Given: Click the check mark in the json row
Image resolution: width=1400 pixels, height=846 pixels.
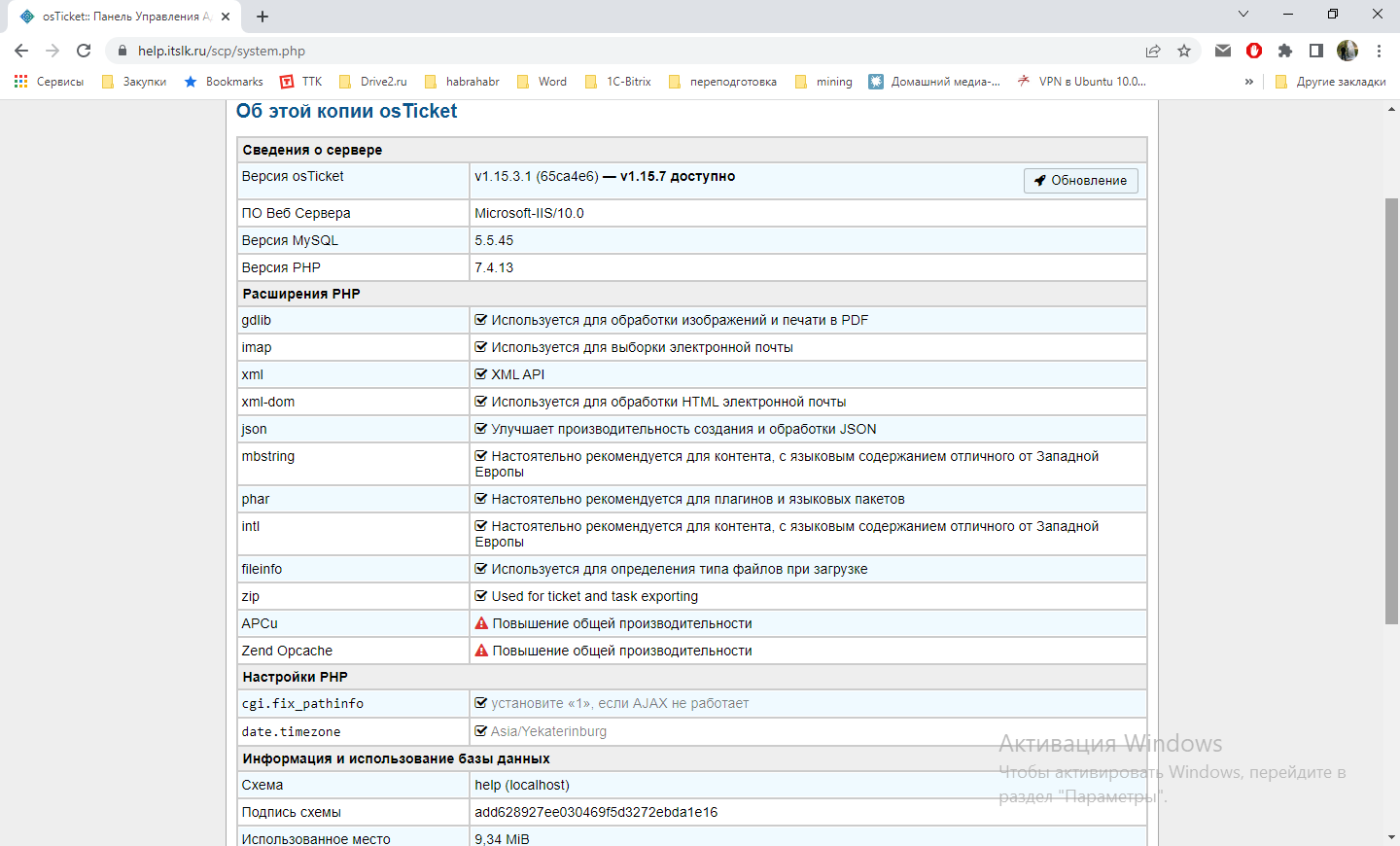Looking at the screenshot, I should pos(480,429).
